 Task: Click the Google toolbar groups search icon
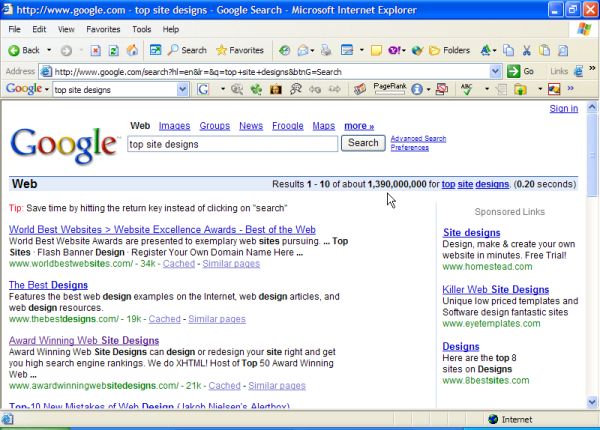(x=295, y=90)
